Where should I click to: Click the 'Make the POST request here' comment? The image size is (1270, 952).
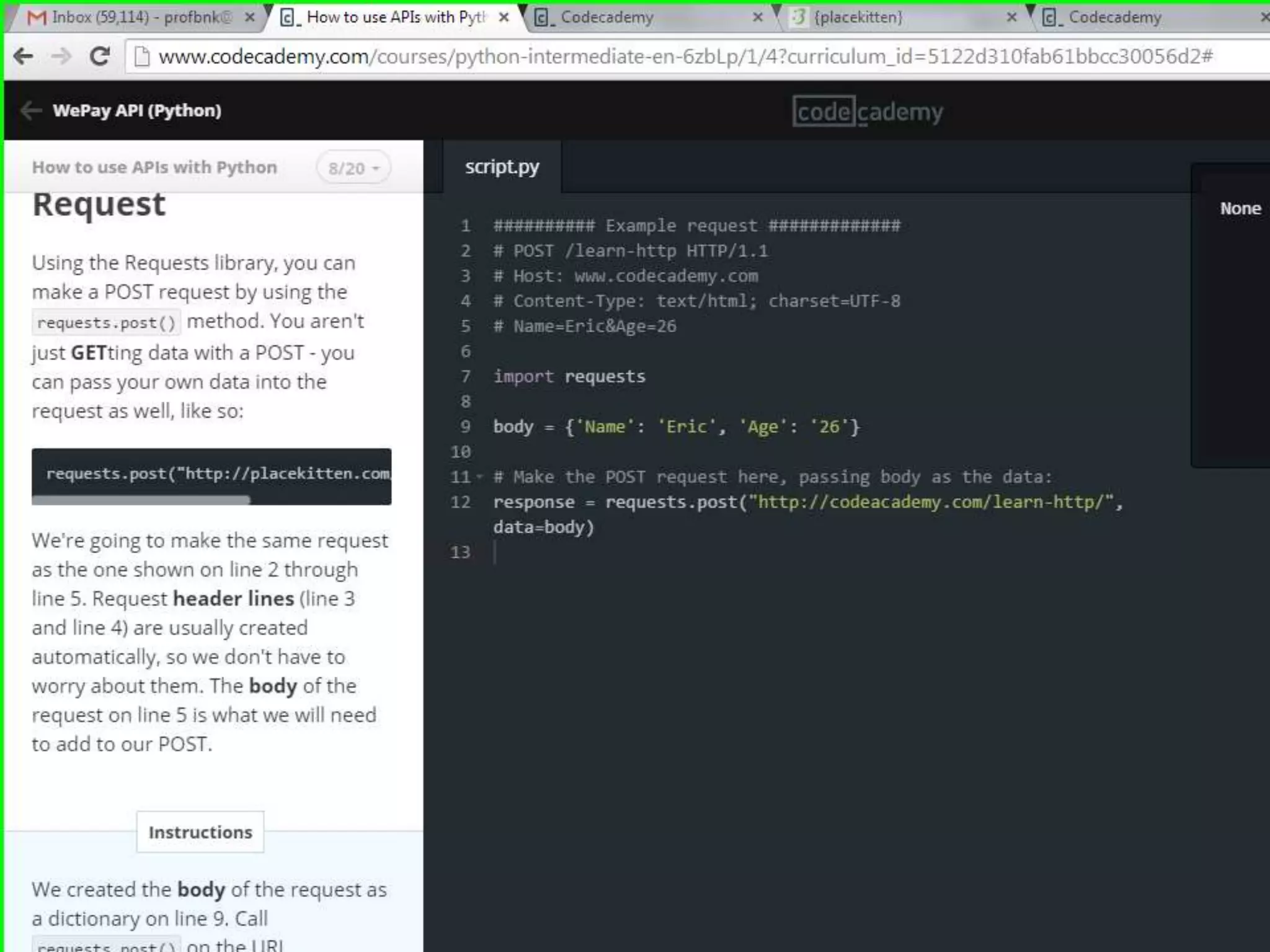[773, 477]
